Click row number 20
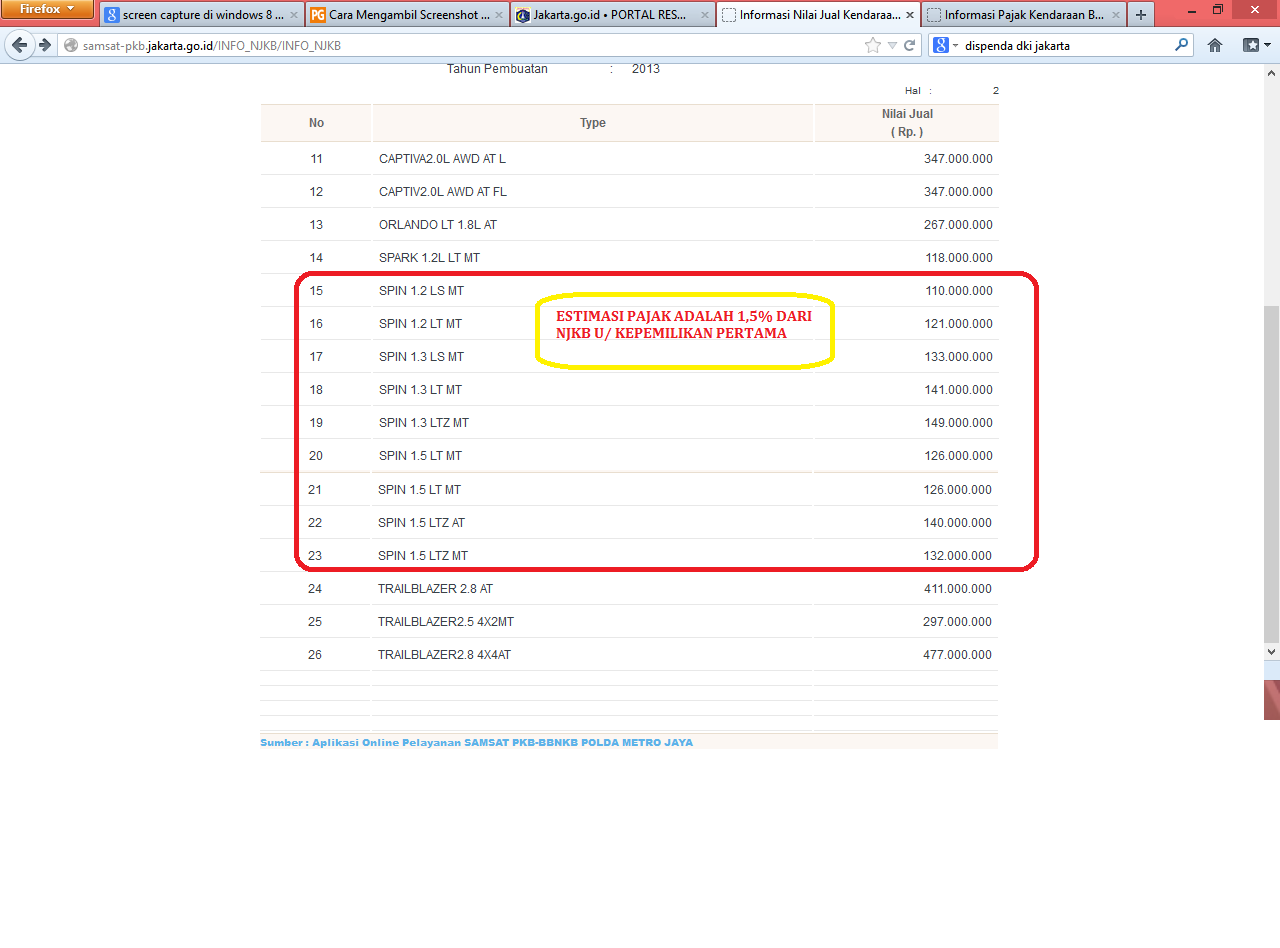1280x948 pixels. tap(316, 456)
